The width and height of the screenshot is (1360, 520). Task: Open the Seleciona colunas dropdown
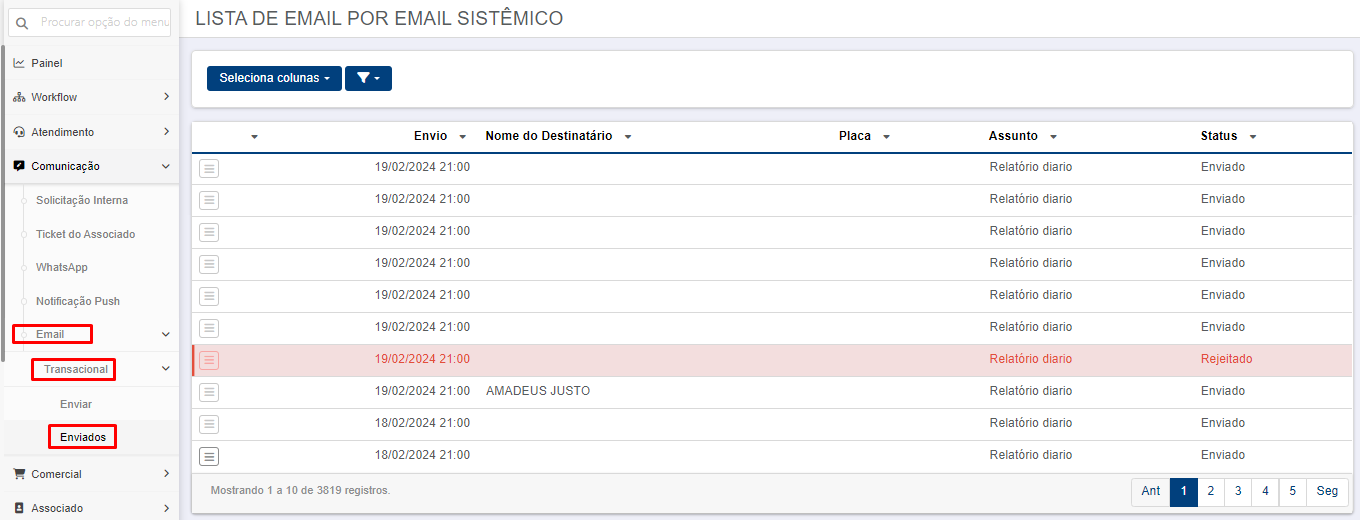(274, 78)
